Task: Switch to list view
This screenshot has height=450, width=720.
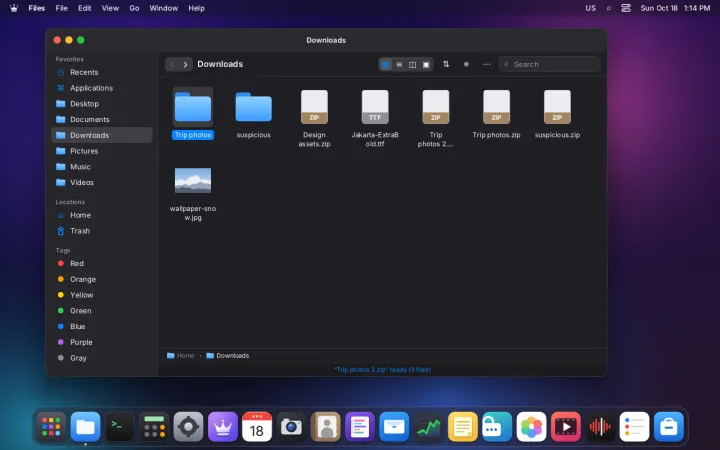Action: click(x=399, y=65)
